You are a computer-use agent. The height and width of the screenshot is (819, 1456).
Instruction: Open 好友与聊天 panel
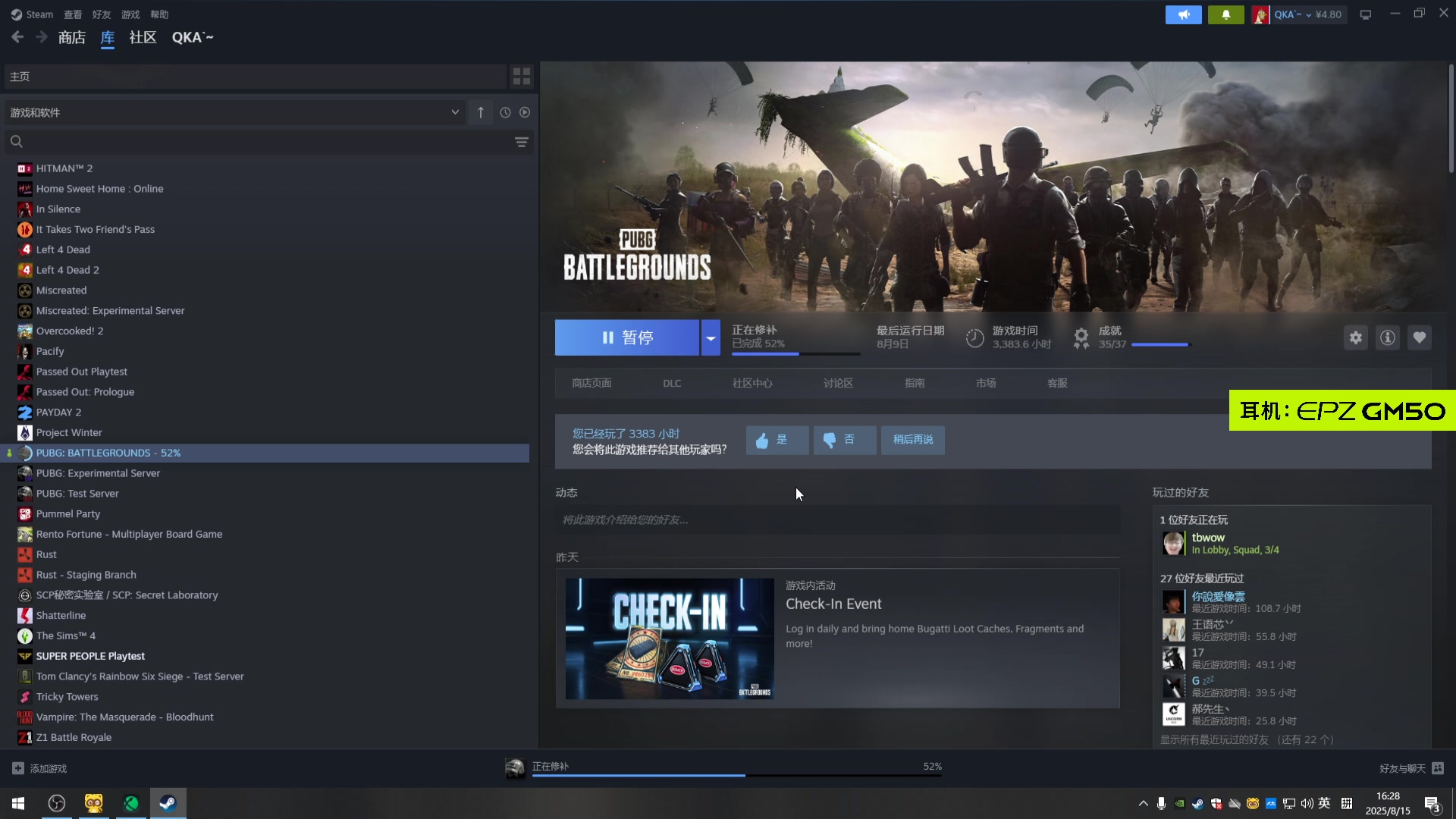(1411, 768)
